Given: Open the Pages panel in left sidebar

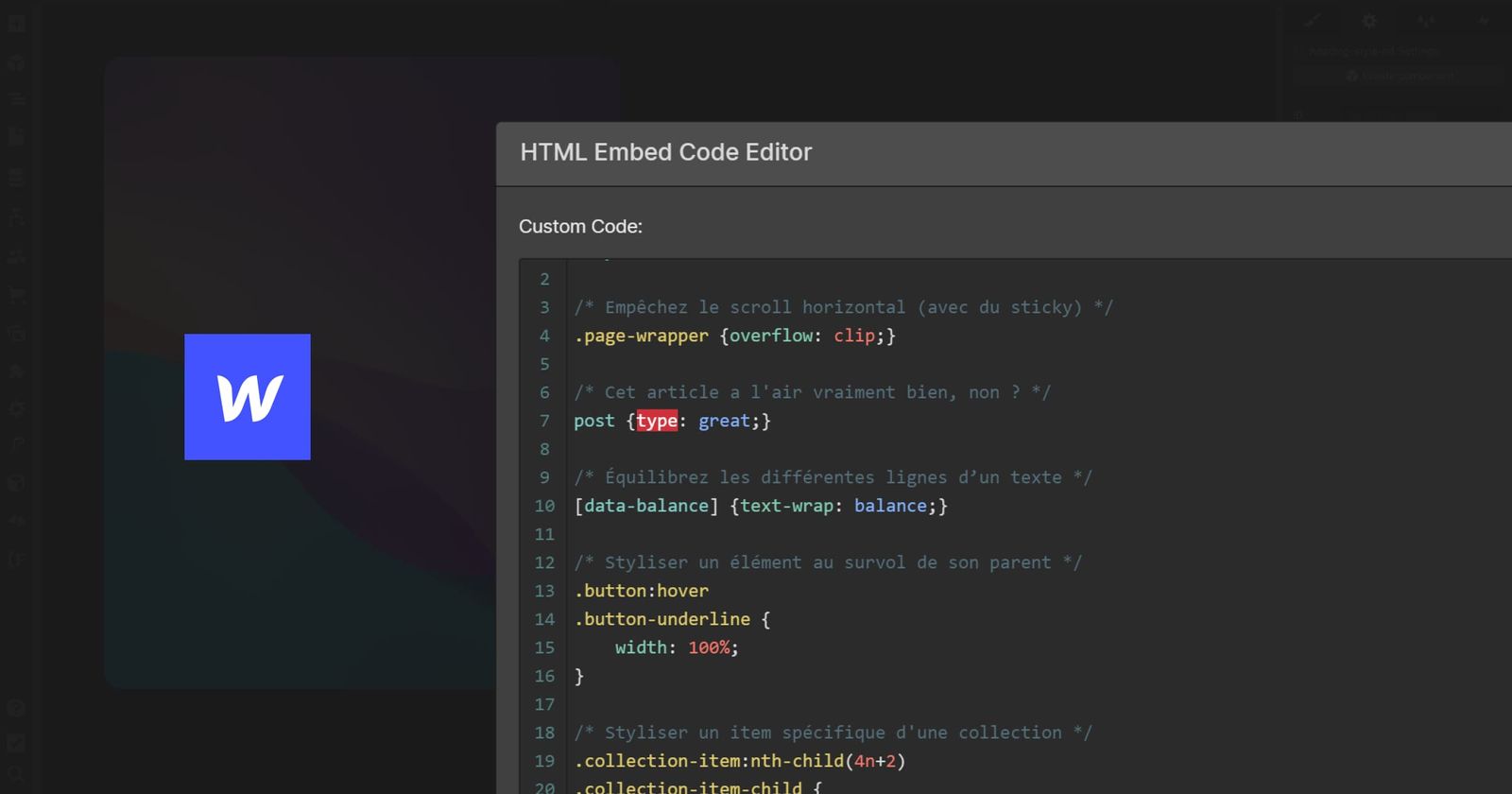Looking at the screenshot, I should pos(16,137).
